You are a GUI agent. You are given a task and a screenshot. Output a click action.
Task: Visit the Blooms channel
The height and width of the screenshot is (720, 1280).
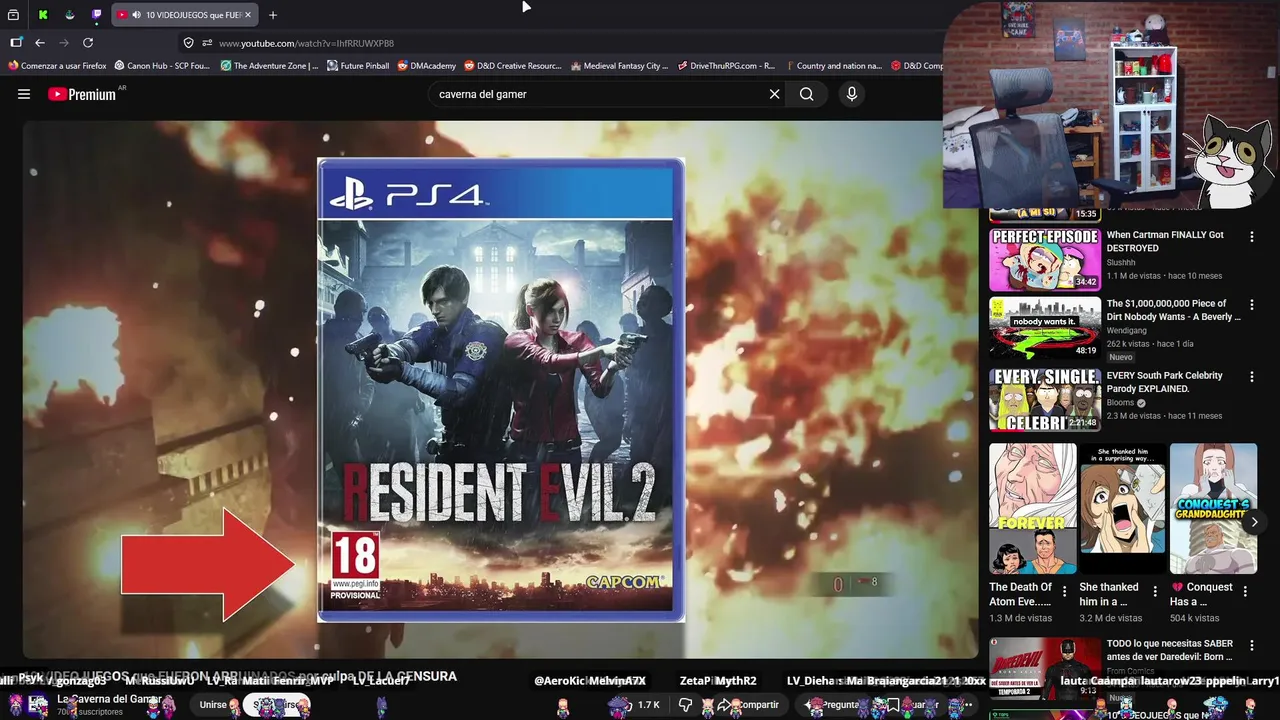pyautogui.click(x=1121, y=402)
